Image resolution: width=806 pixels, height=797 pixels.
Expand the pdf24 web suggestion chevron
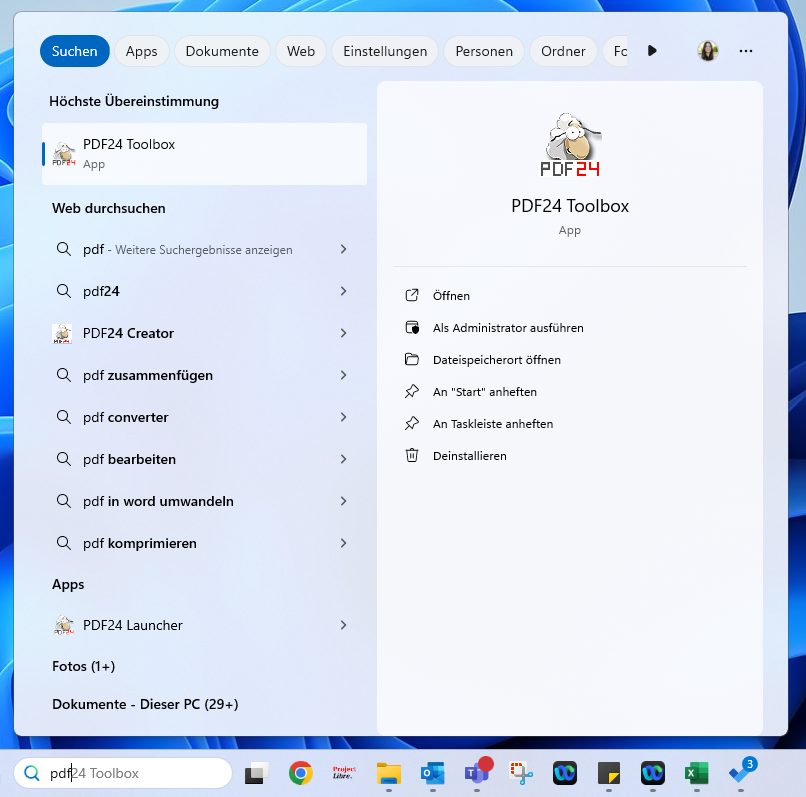343,291
